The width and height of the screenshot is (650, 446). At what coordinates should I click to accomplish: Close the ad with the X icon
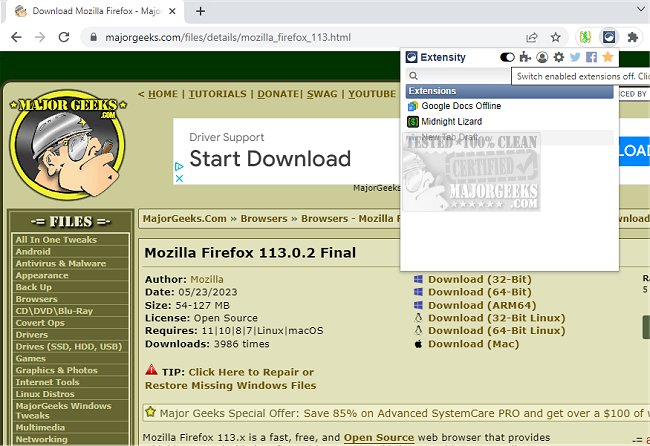(179, 178)
